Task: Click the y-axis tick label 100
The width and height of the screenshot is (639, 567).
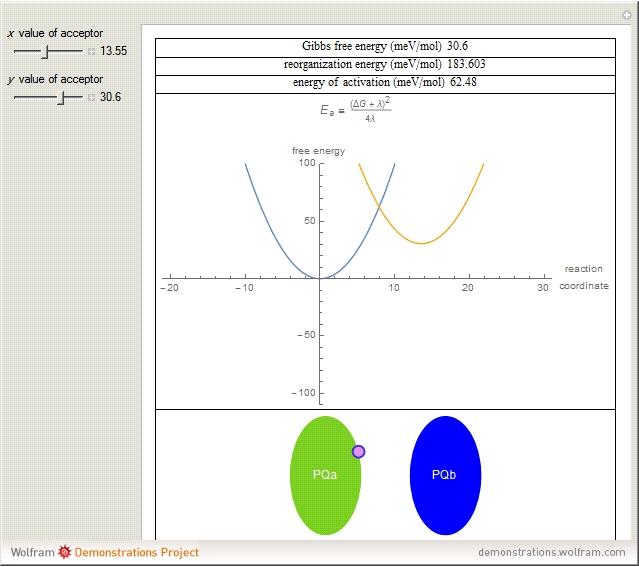Action: pyautogui.click(x=307, y=163)
